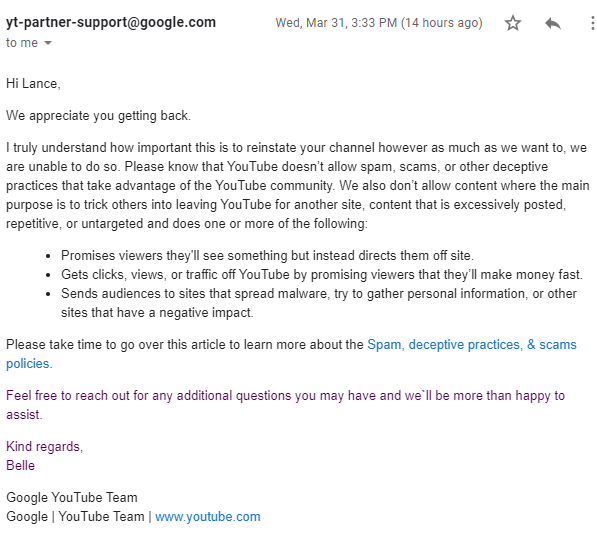Open Spam, deceptive practices, & scams link
Viewport: 597px width, 536px height.
point(472,345)
